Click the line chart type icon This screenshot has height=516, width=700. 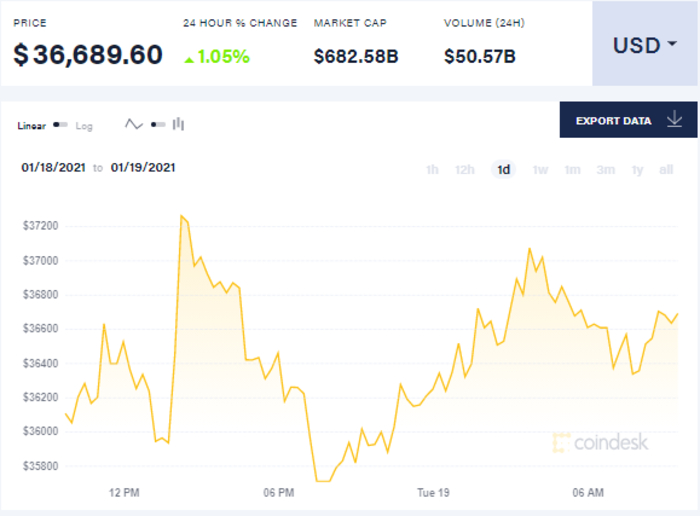click(134, 125)
